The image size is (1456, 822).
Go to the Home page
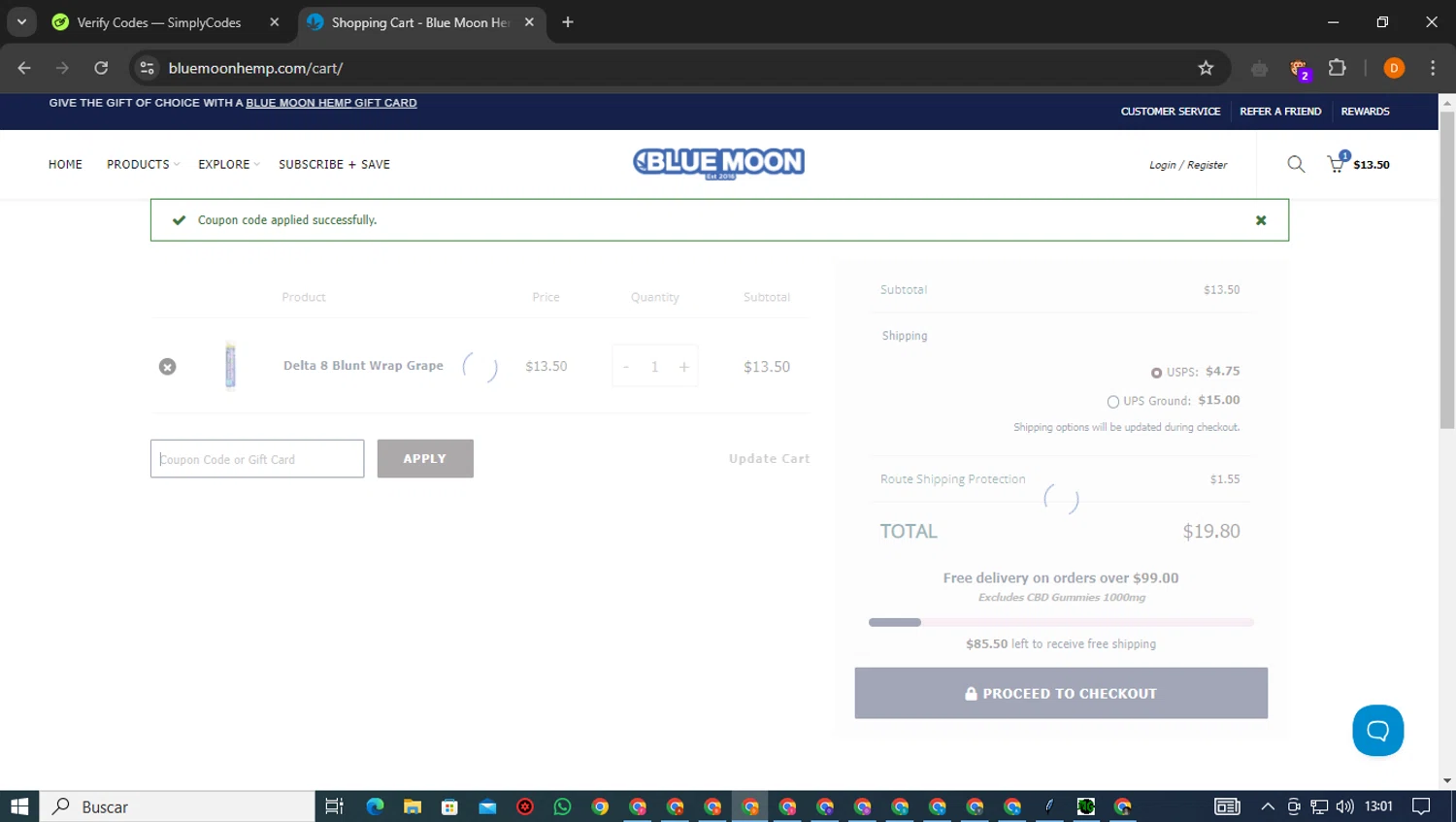(x=65, y=164)
